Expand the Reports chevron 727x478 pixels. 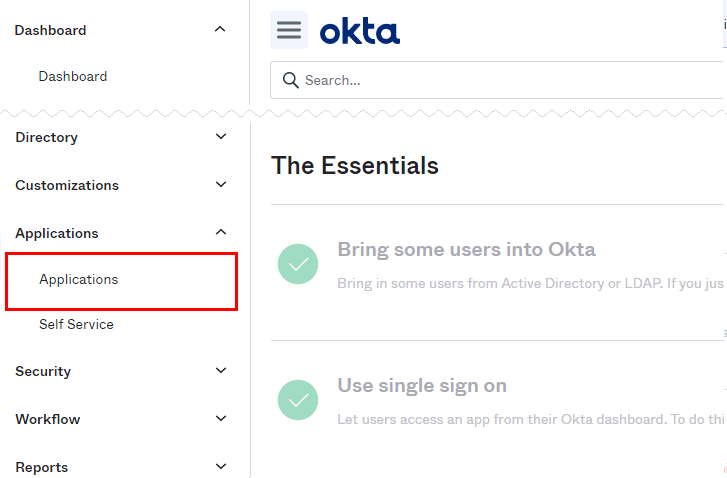tap(221, 466)
